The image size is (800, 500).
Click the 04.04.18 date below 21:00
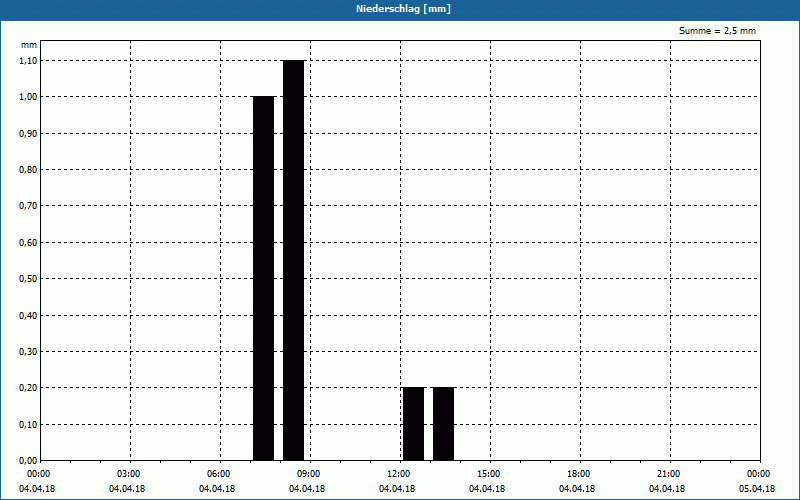point(667,489)
